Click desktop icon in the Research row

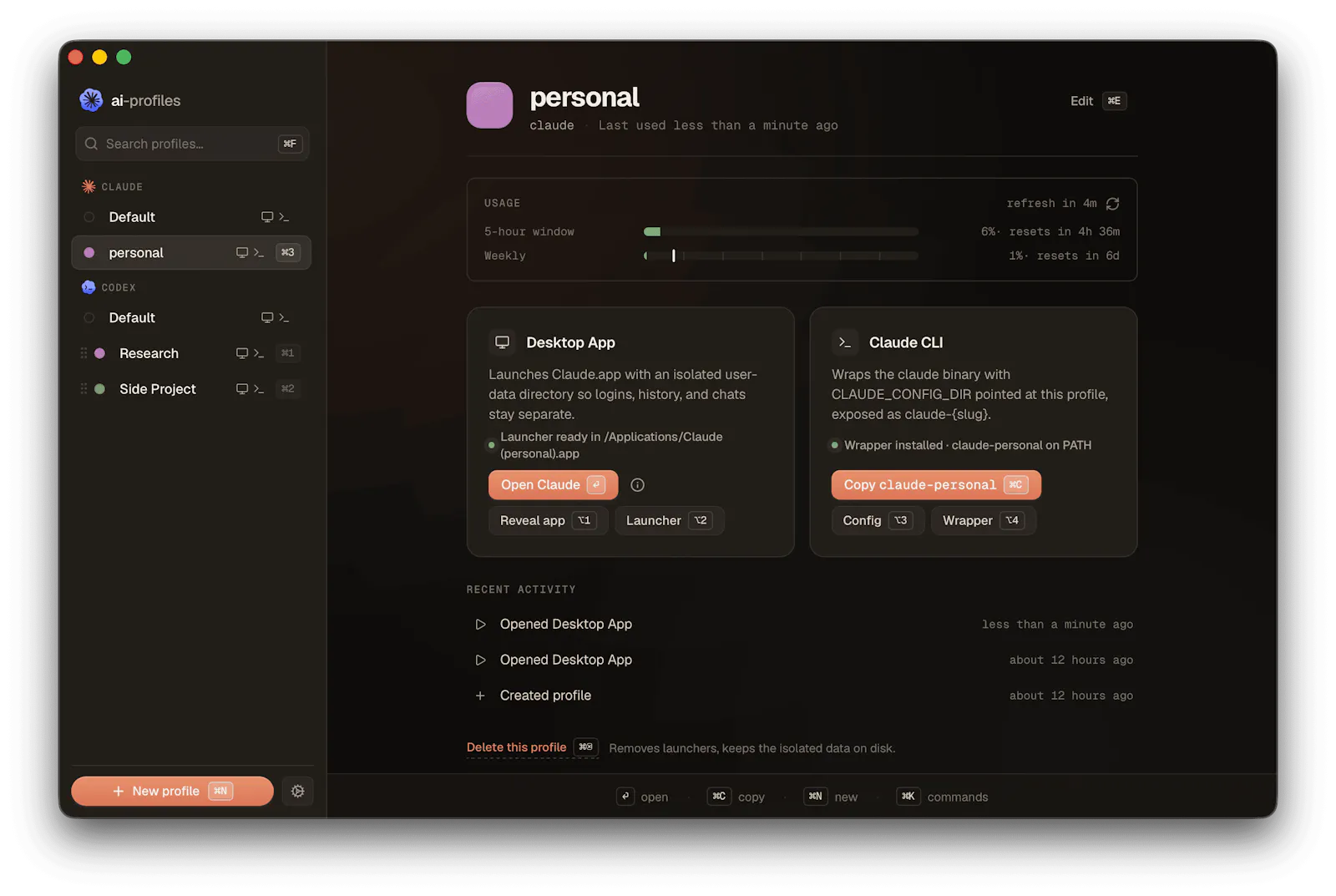pos(242,353)
